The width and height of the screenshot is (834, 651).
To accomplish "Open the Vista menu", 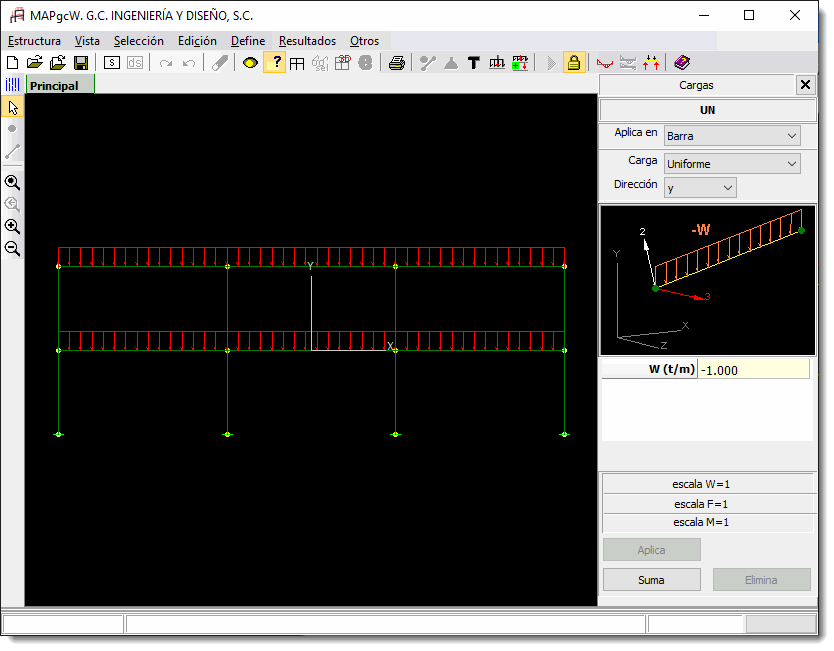I will point(87,41).
